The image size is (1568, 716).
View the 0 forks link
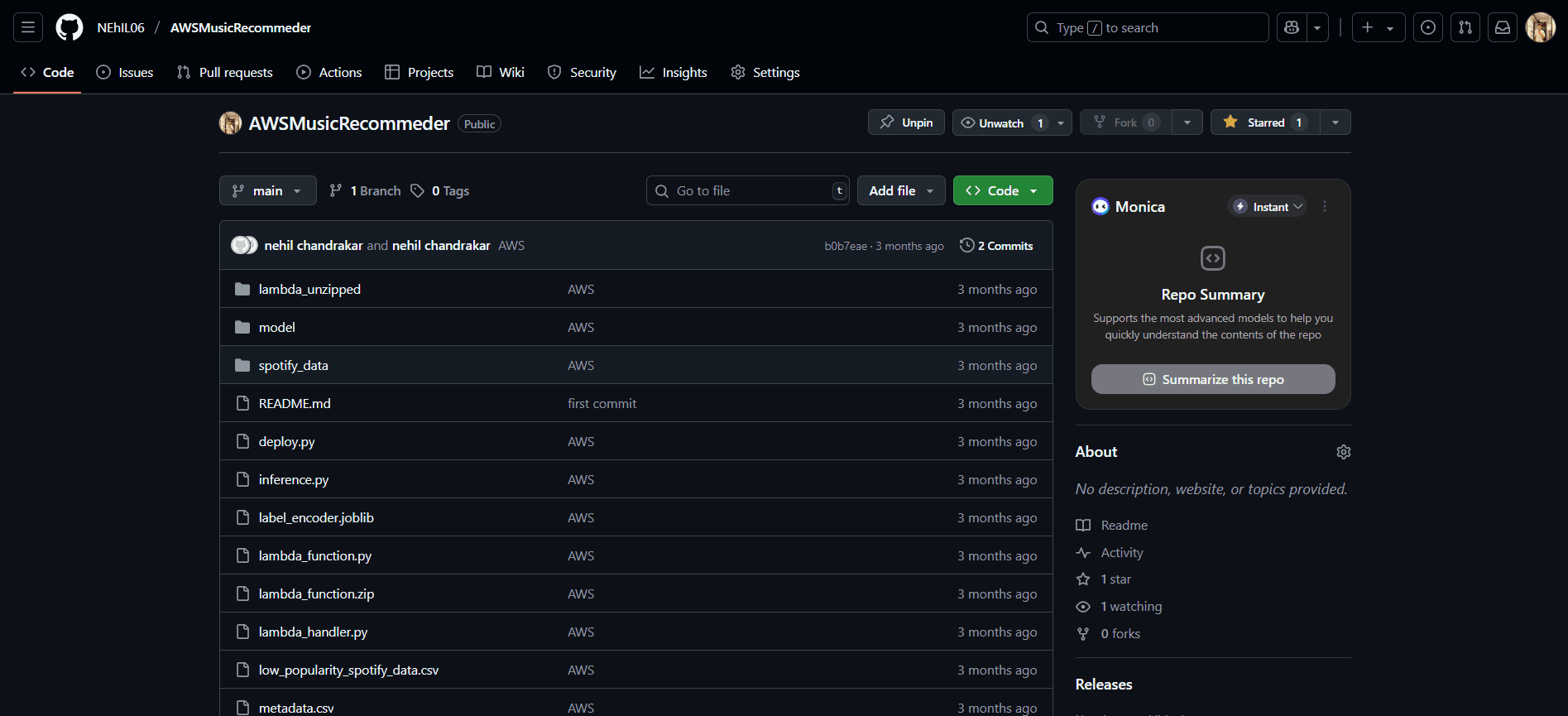(x=1108, y=634)
